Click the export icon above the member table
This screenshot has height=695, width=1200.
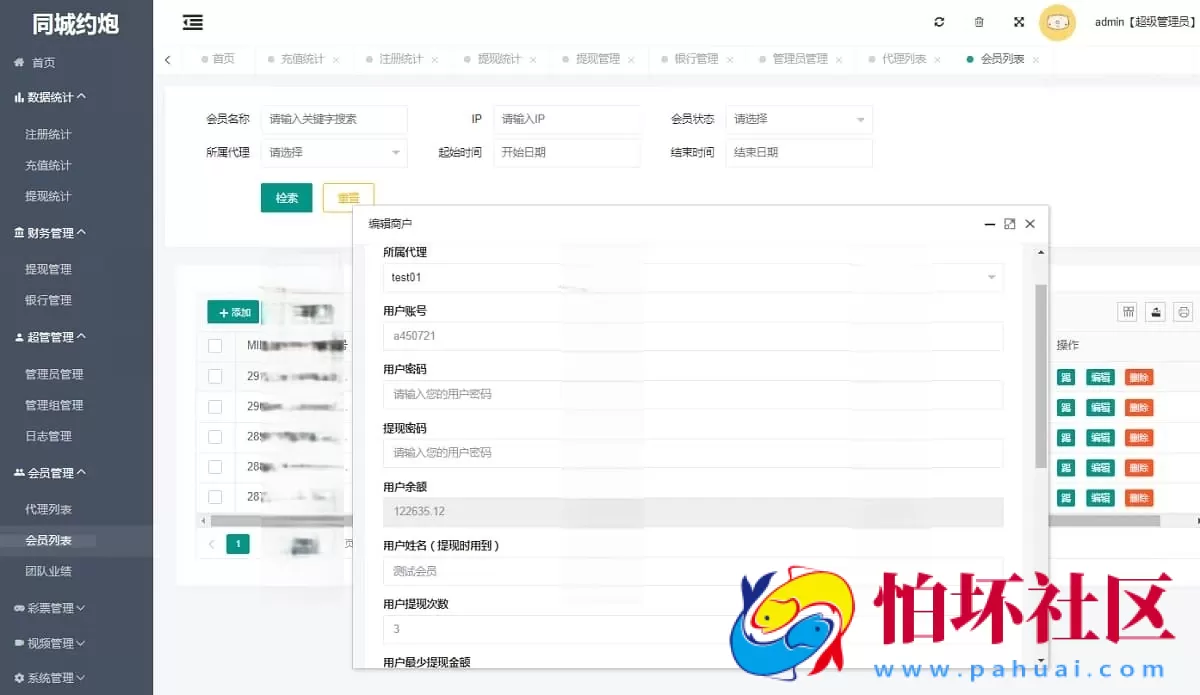[x=1155, y=311]
